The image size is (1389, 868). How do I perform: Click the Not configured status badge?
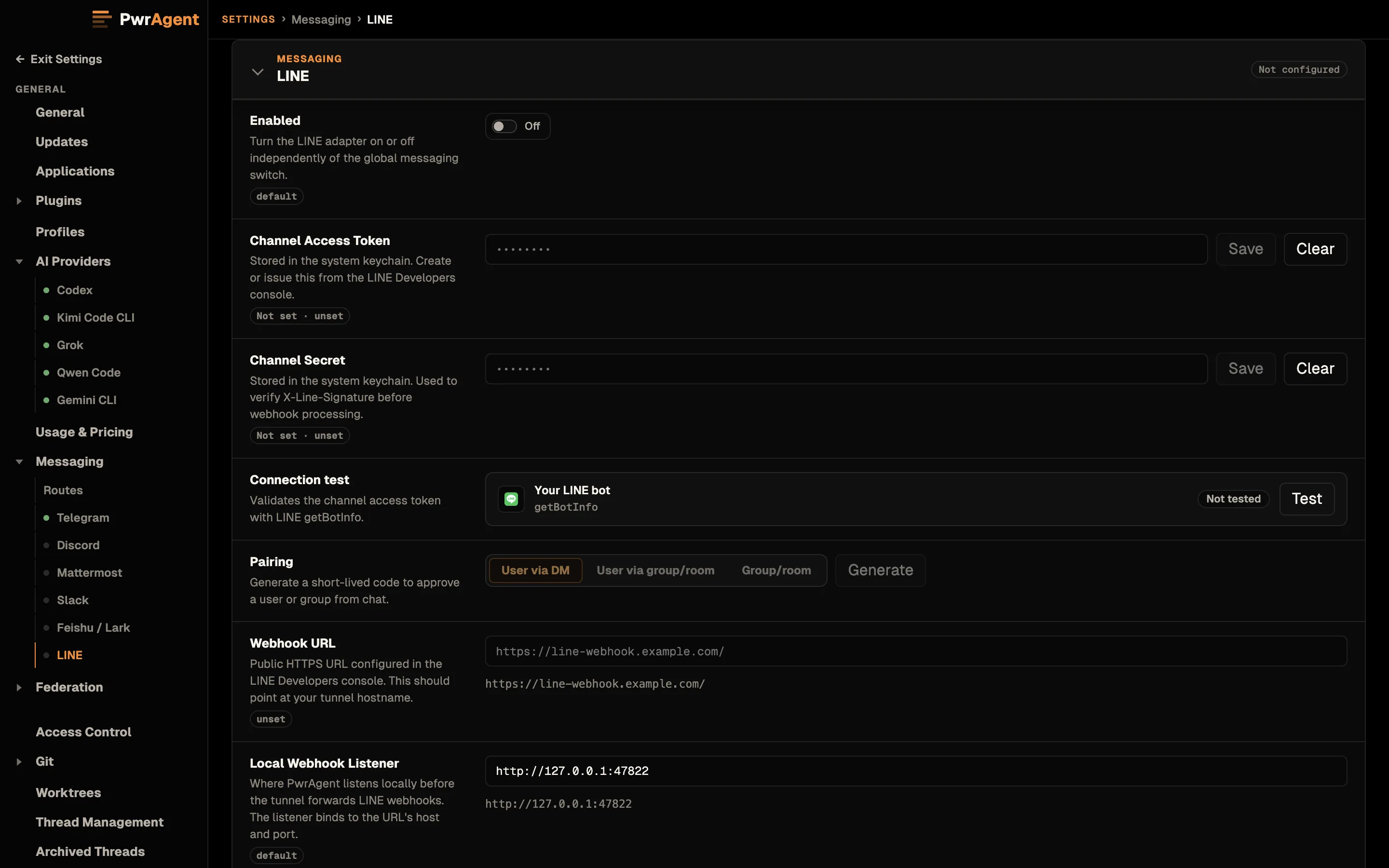(1298, 69)
